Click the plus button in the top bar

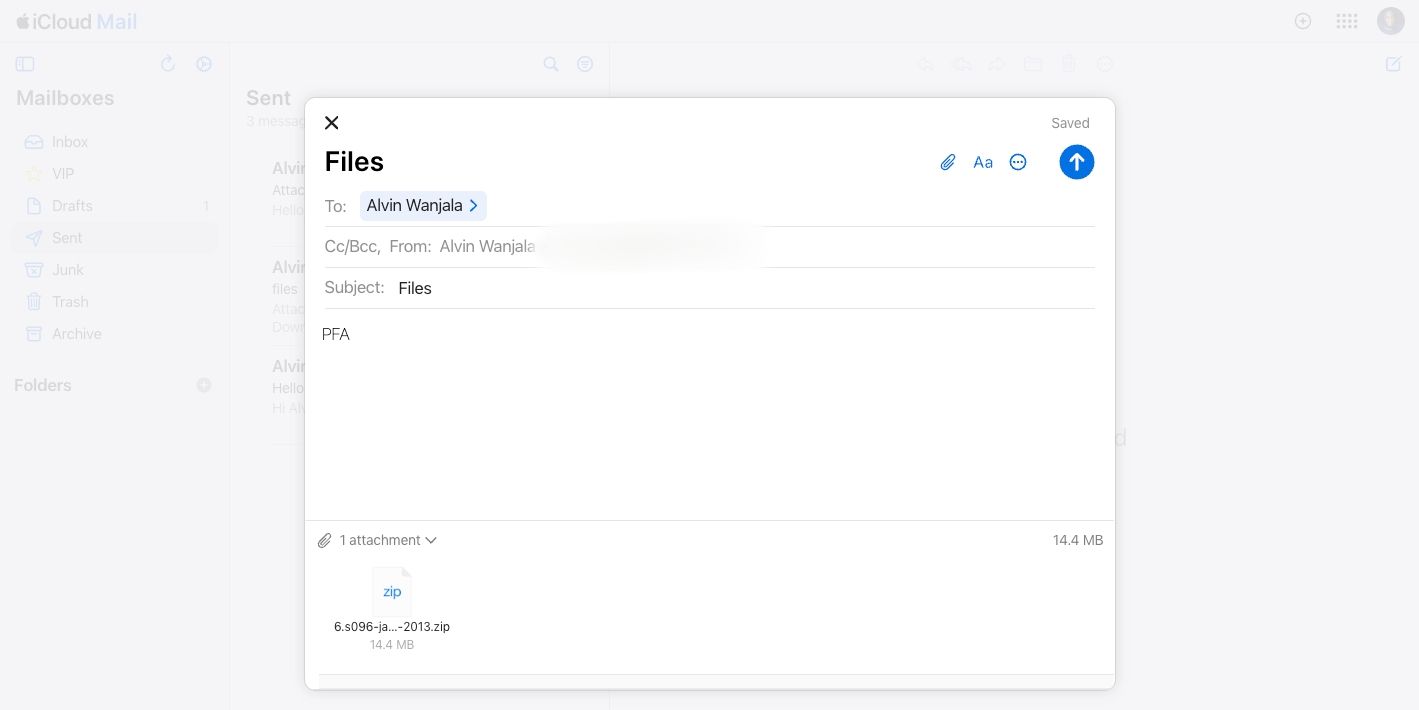[x=1303, y=20]
